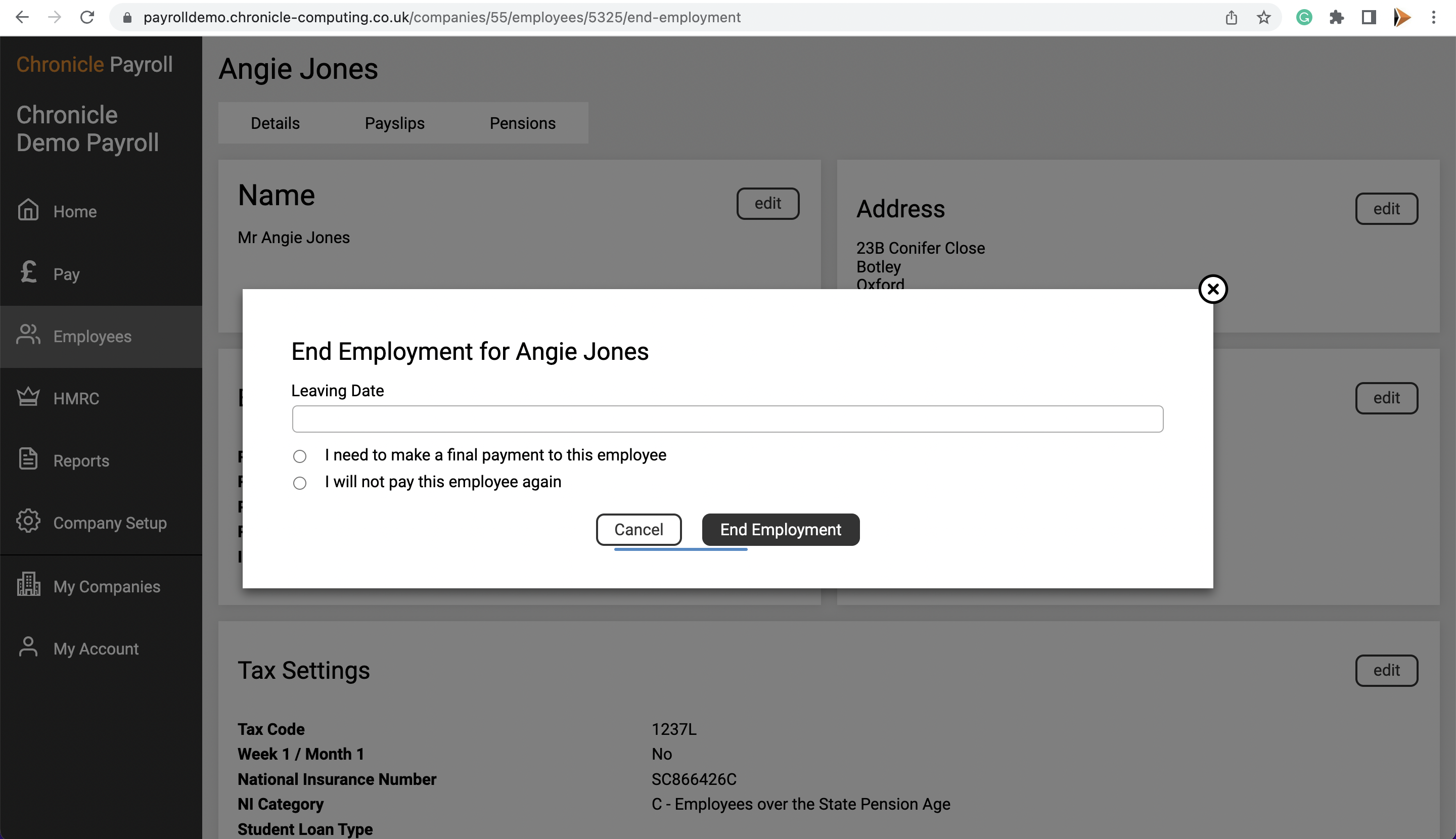
Task: Confirm with the End Employment button
Action: (781, 529)
